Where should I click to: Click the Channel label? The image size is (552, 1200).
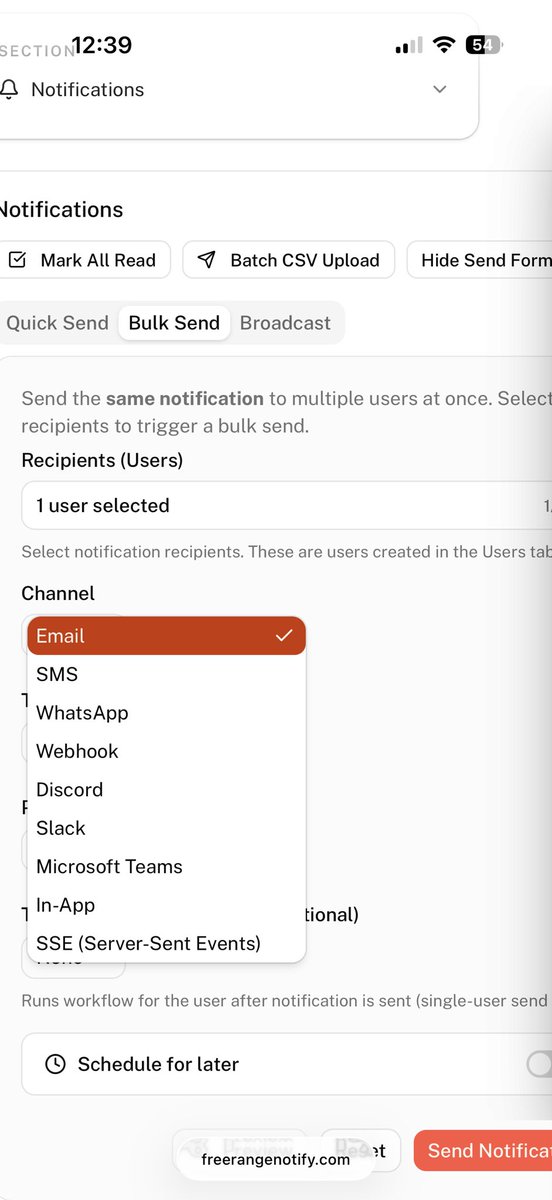(x=58, y=593)
